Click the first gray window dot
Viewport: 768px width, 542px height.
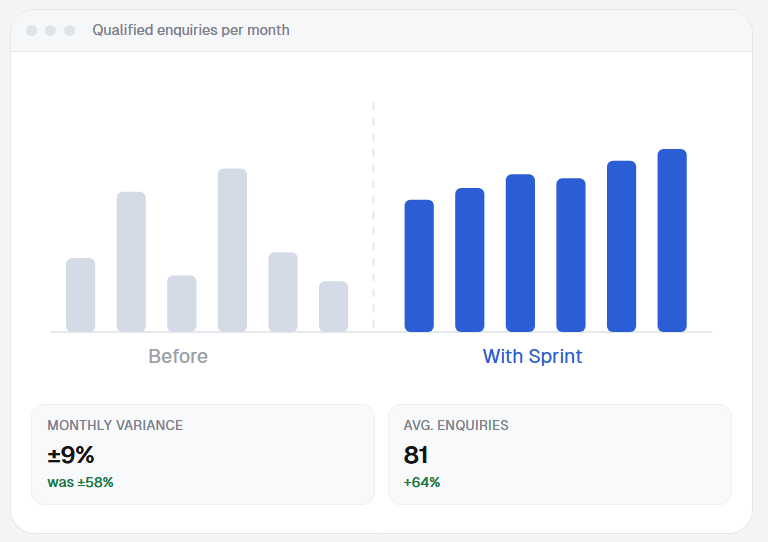(x=31, y=30)
